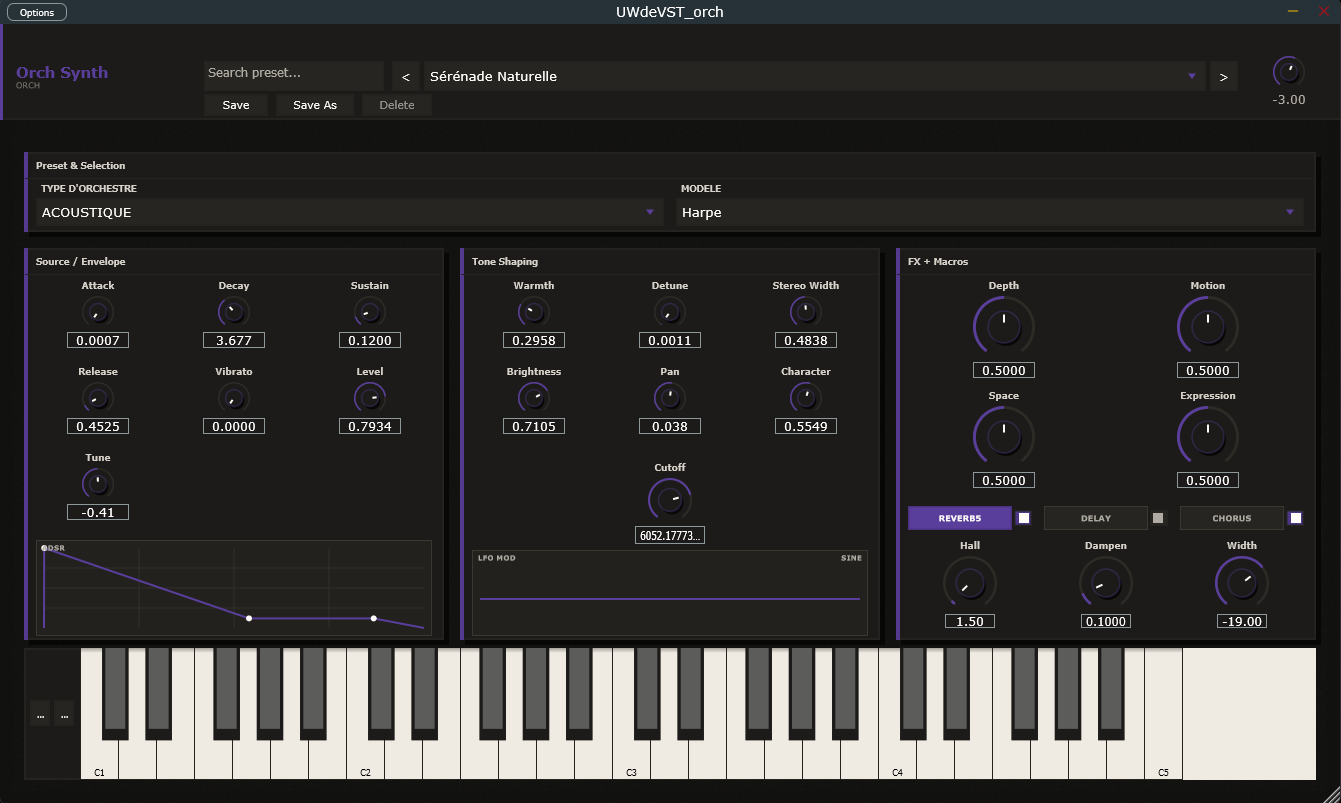Click the next preset arrow button
Image resolution: width=1341 pixels, height=803 pixels.
pyautogui.click(x=1223, y=76)
